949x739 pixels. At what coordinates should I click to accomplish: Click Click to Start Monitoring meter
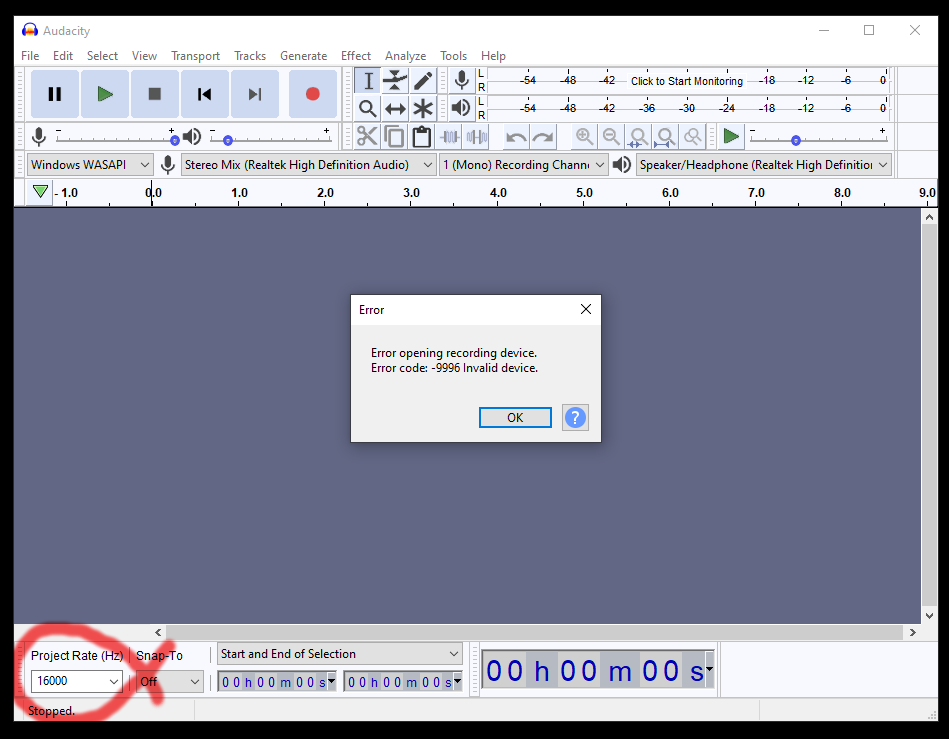pos(687,81)
